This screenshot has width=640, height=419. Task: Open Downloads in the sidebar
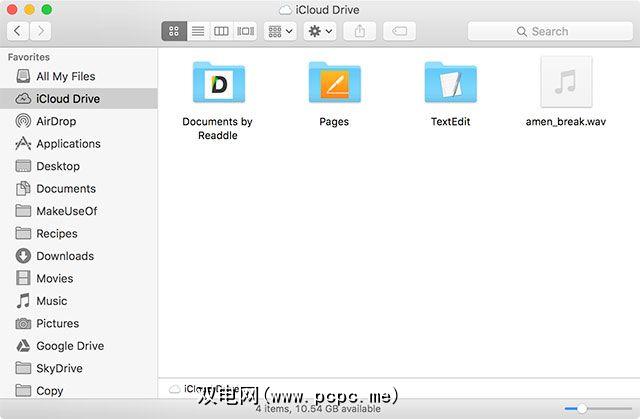[x=78, y=256]
